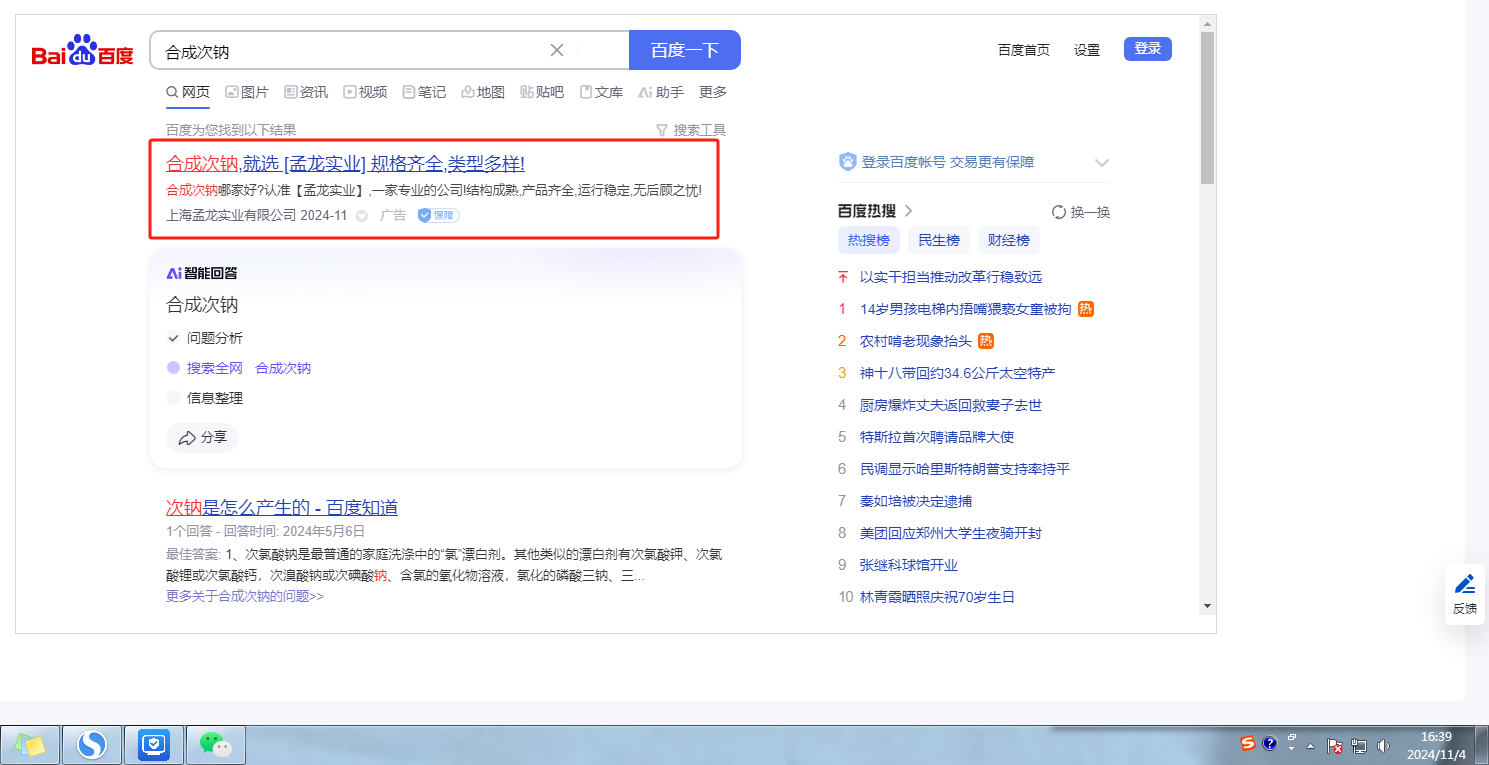Open WeChat from the taskbar
Screen dimensions: 1489x765
click(215, 744)
